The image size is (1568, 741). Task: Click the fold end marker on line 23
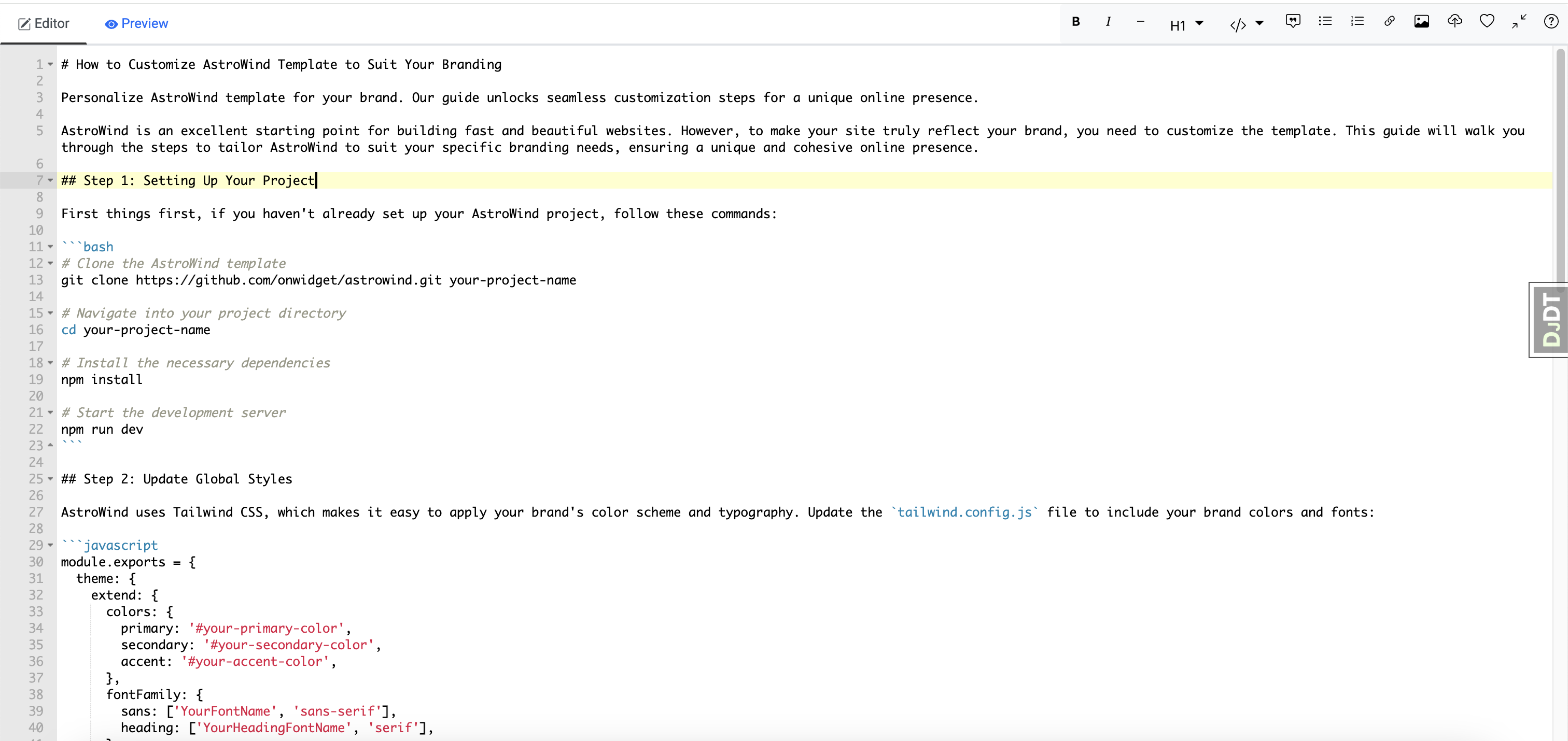point(50,446)
